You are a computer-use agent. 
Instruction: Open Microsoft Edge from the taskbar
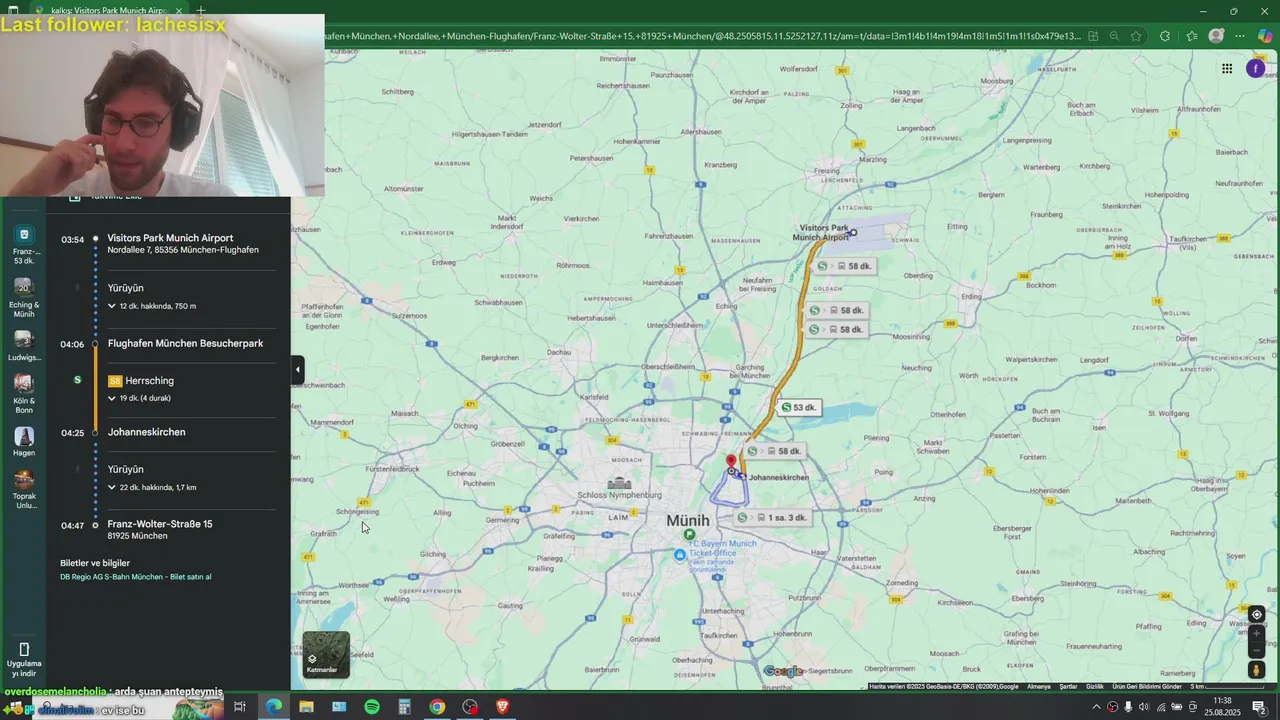(x=273, y=707)
